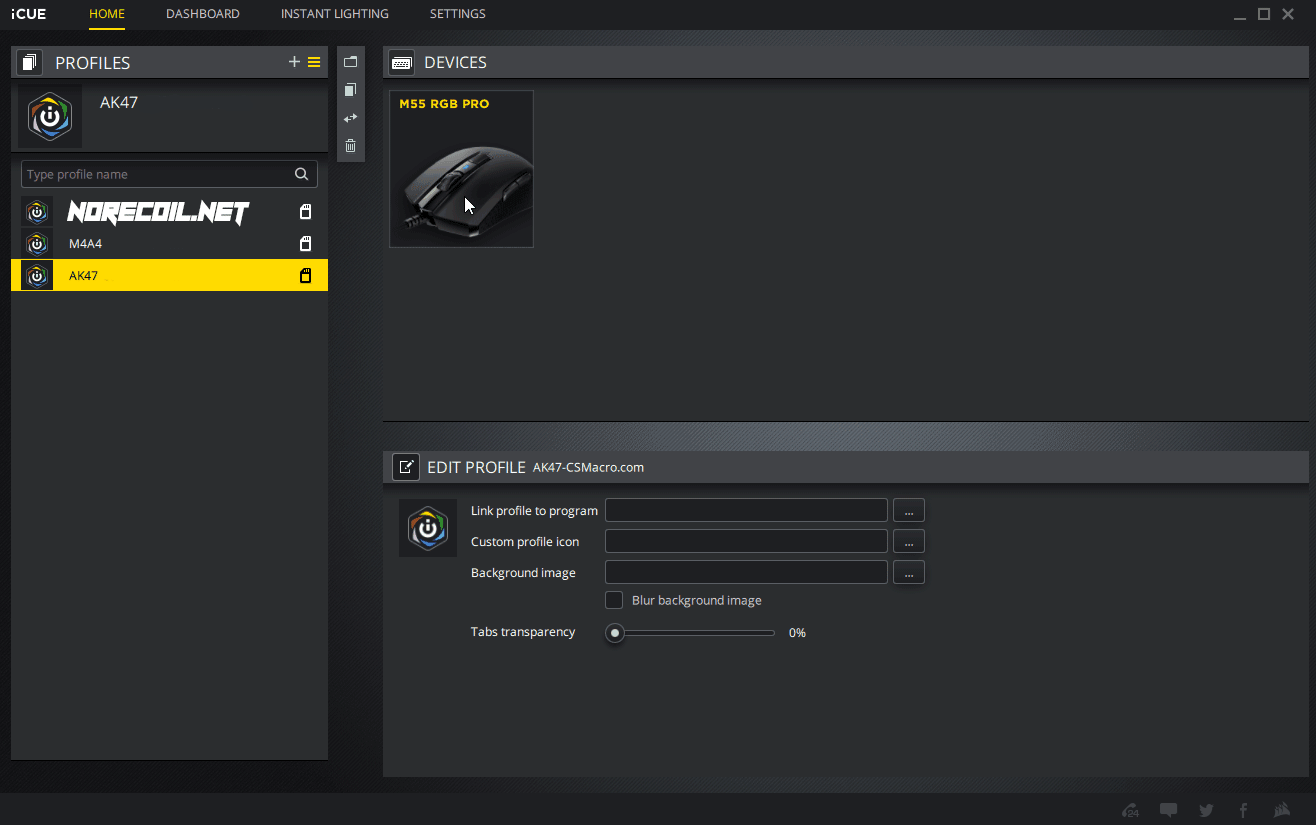
Task: Open the INSTANT LIGHTING tab
Action: click(x=335, y=14)
